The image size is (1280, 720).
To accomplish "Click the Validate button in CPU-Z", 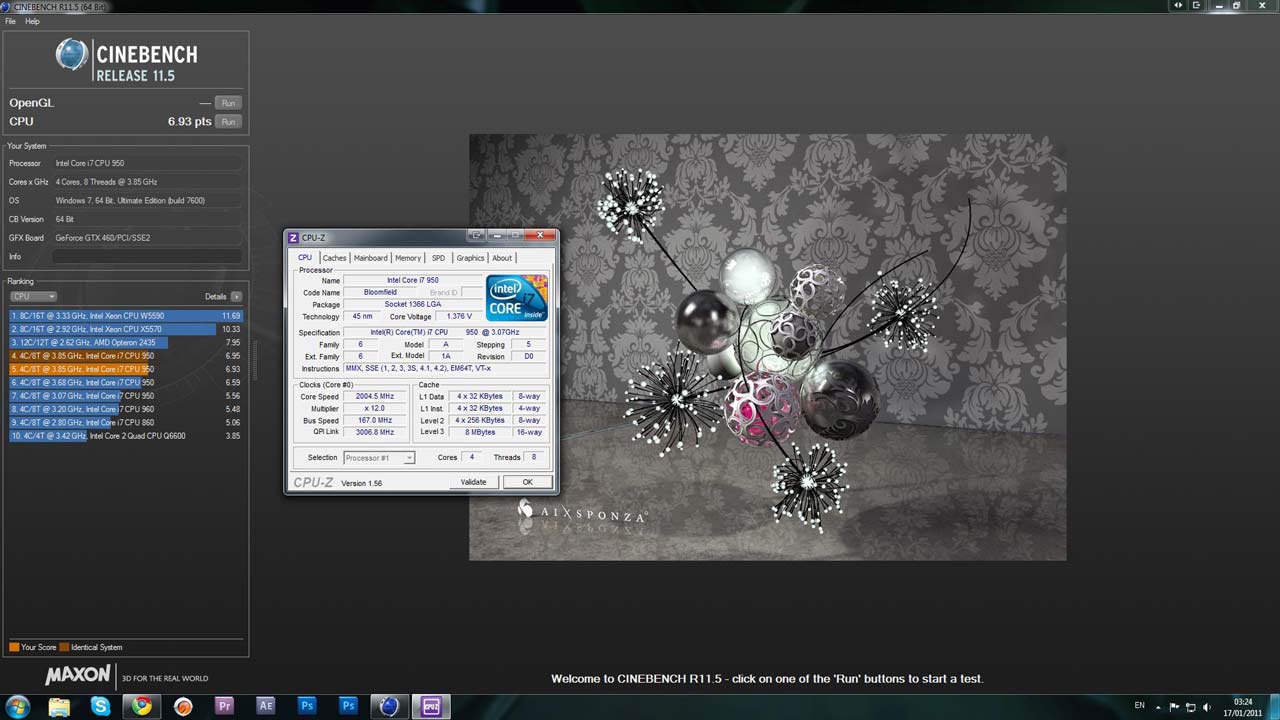I will (473, 482).
